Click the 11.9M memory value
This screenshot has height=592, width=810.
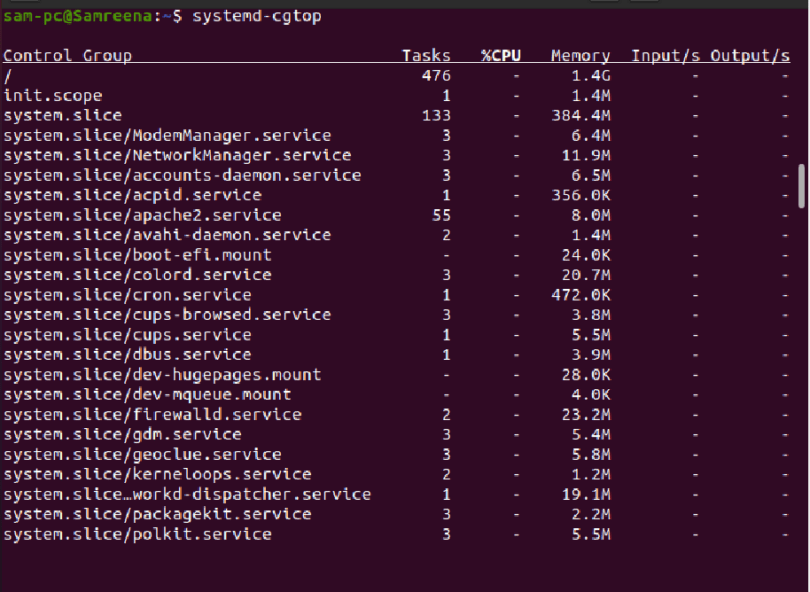(x=586, y=155)
